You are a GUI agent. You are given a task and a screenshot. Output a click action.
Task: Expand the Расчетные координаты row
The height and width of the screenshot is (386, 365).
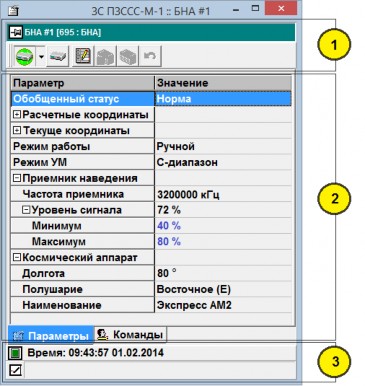click(x=17, y=115)
